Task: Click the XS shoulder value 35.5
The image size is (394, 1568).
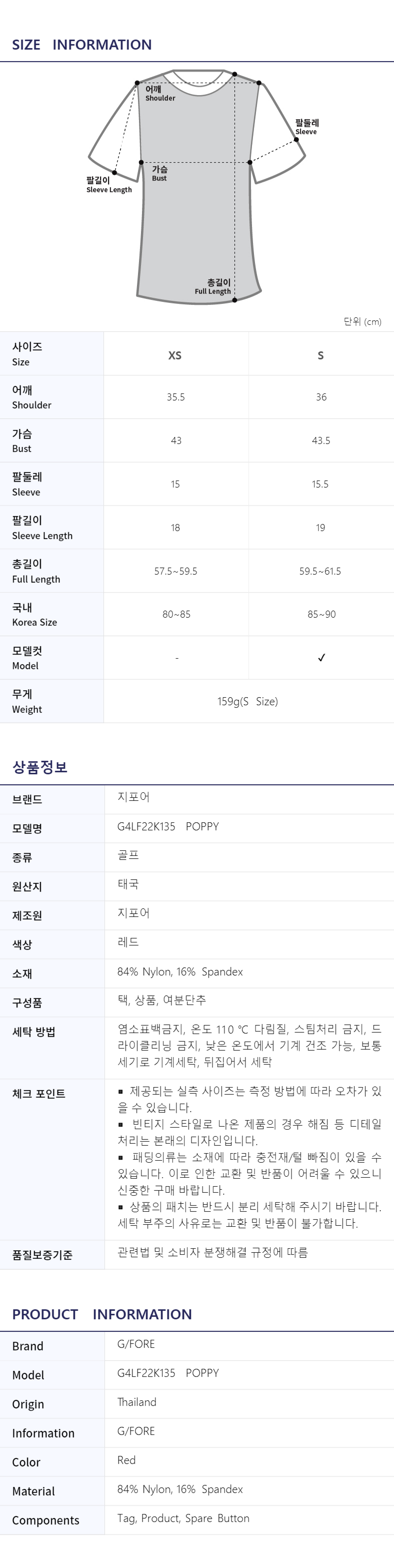Action: point(175,397)
